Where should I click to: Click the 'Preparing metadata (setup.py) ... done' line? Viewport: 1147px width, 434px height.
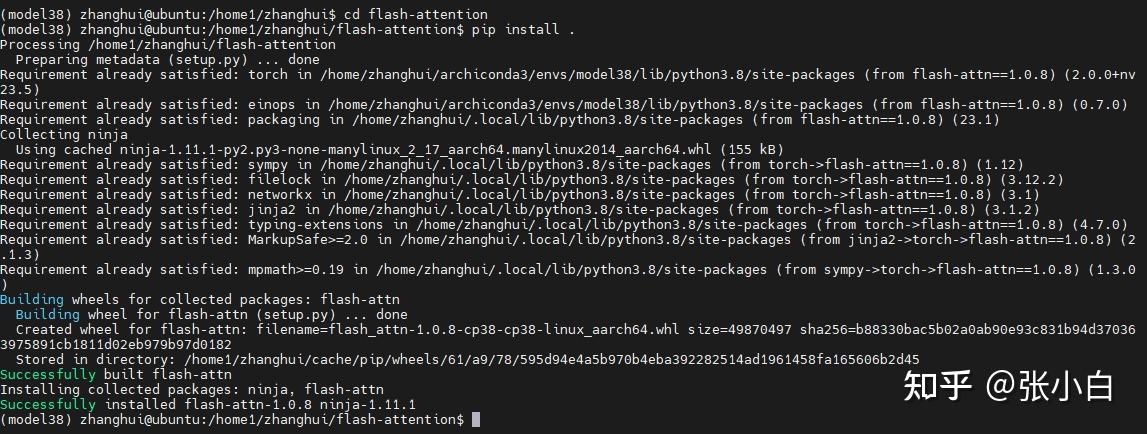[168, 59]
